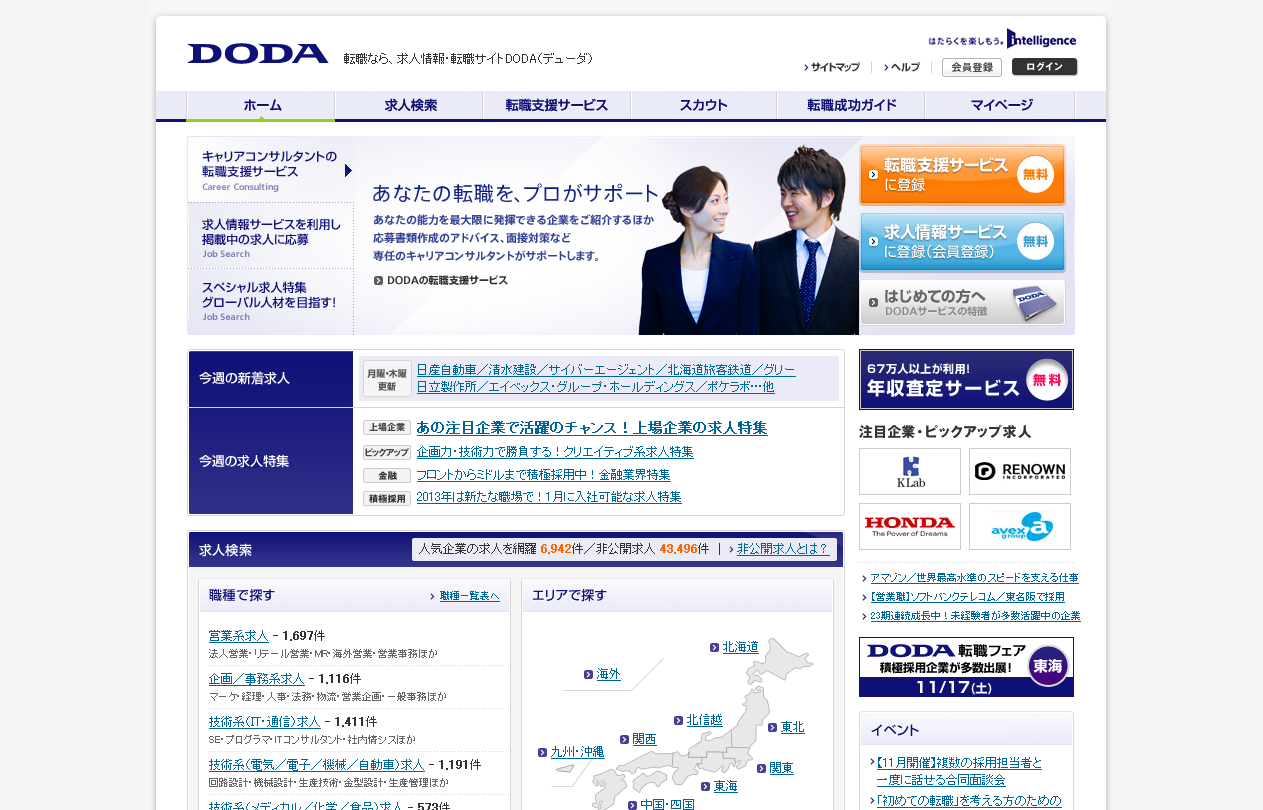Click the RENOWN company logo

pyautogui.click(x=1020, y=471)
